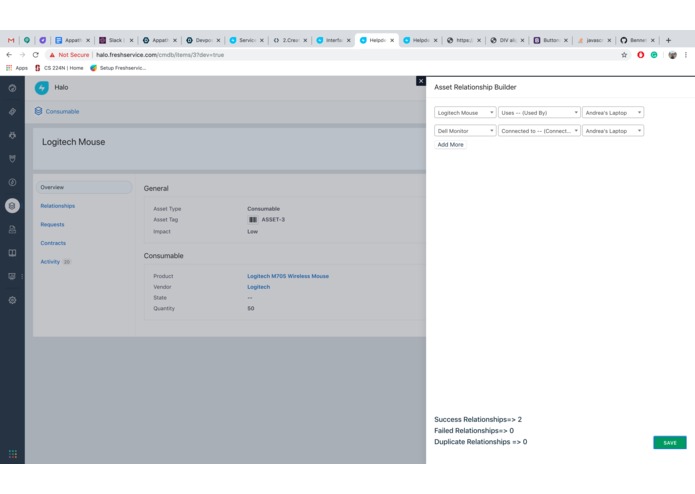This screenshot has width=695, height=494.
Task: Close the Slack browser tab
Action: point(131,40)
